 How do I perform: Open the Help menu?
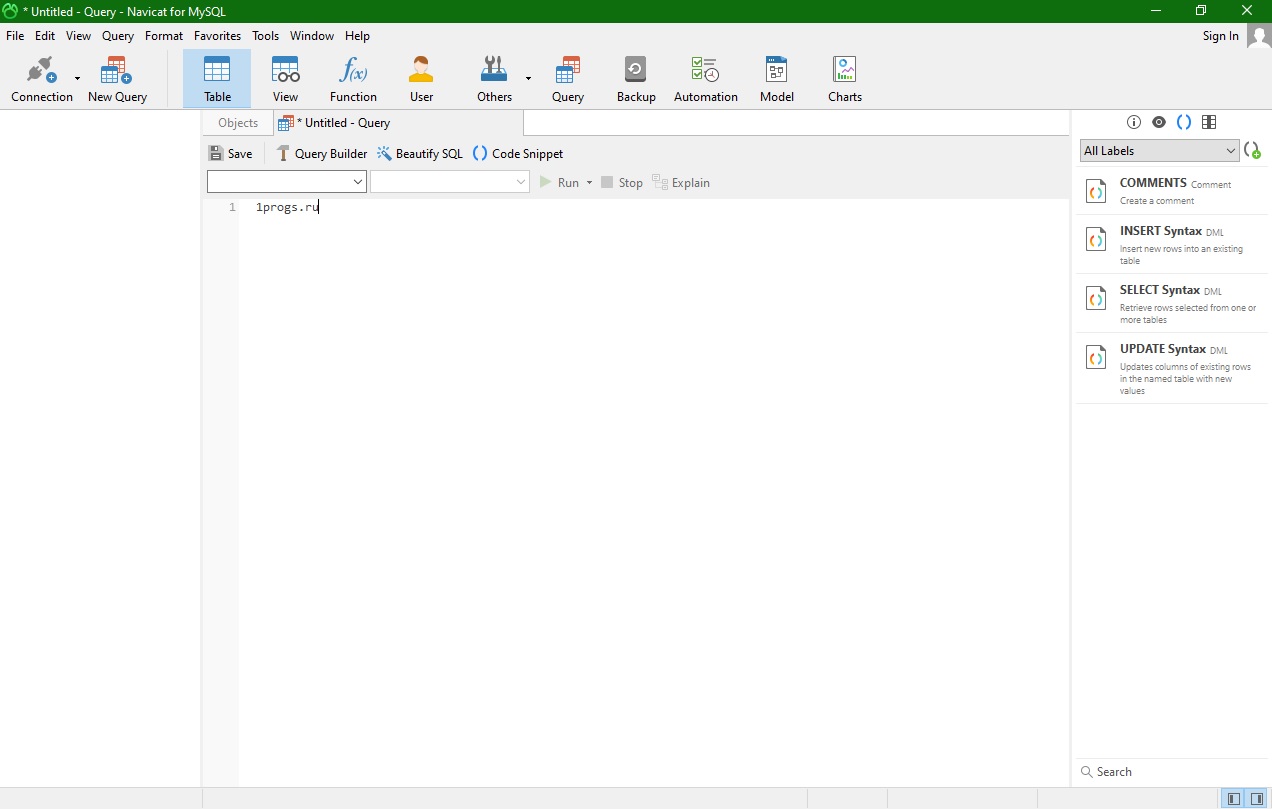(357, 36)
